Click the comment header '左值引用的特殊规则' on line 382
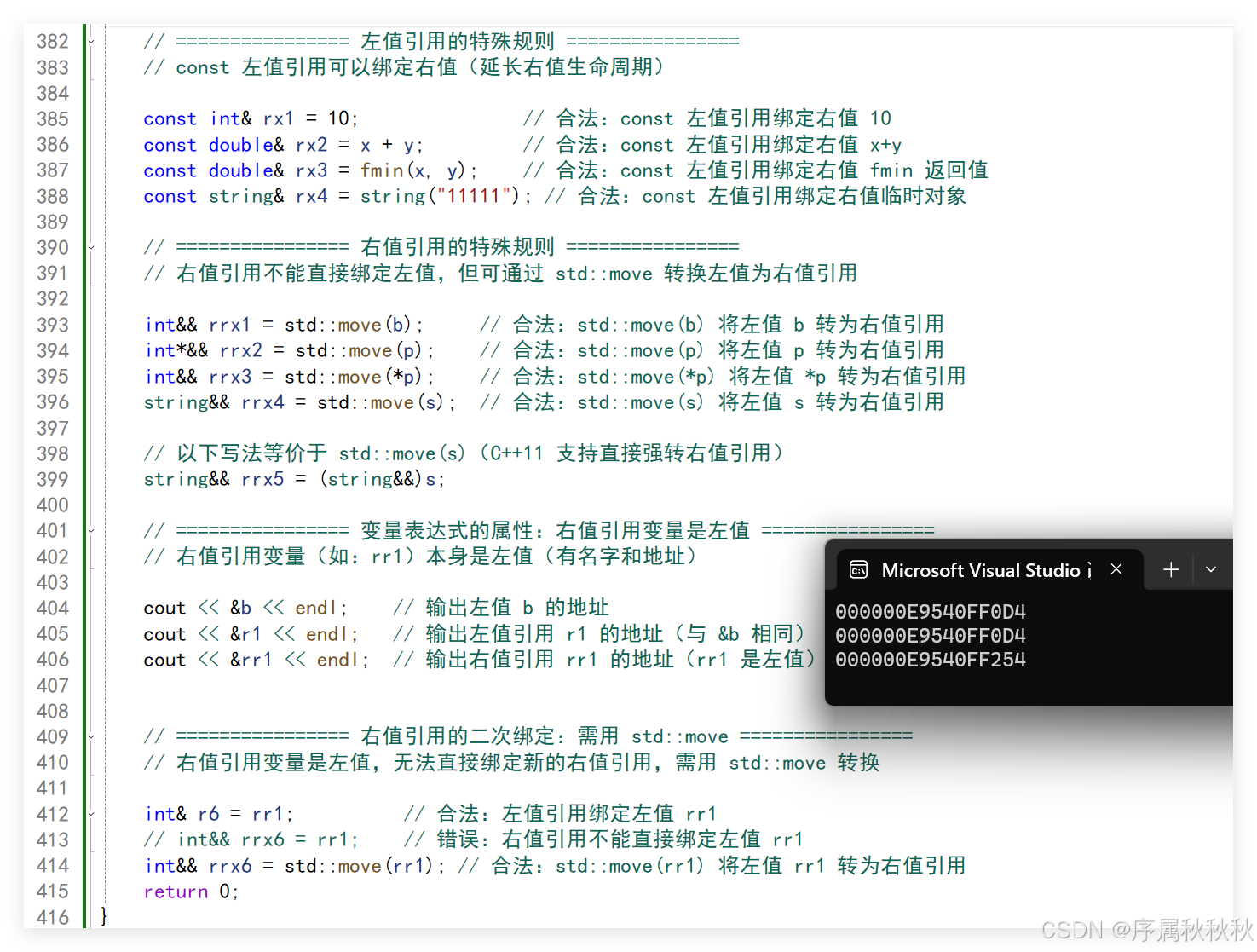1257x952 pixels. [x=458, y=41]
